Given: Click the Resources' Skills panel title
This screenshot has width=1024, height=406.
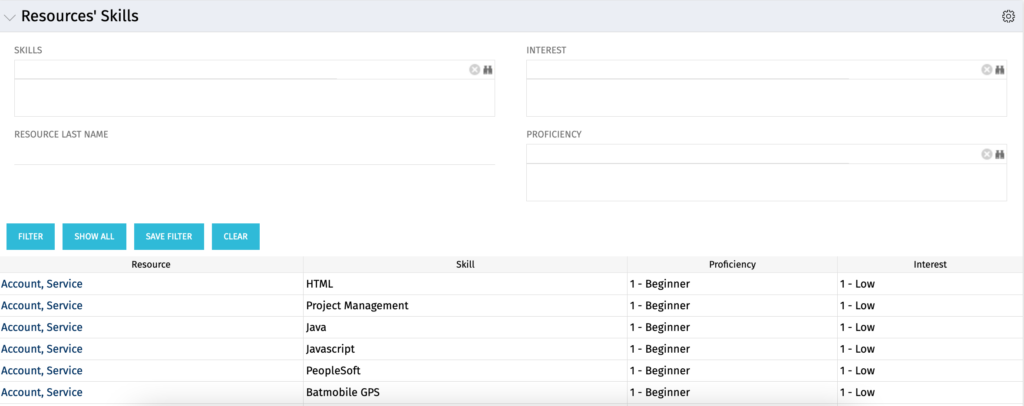Looking at the screenshot, I should pyautogui.click(x=80, y=16).
